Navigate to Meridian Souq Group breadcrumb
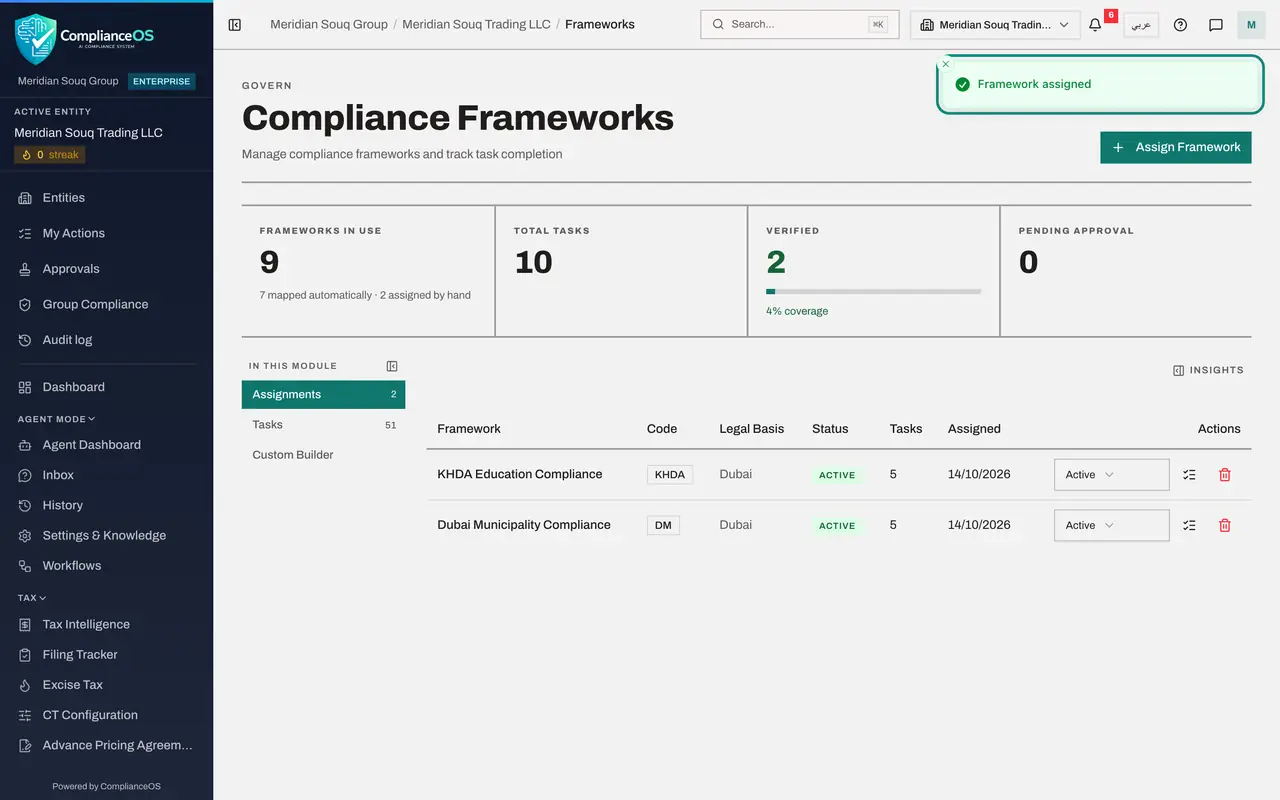The width and height of the screenshot is (1280, 800). click(x=329, y=24)
